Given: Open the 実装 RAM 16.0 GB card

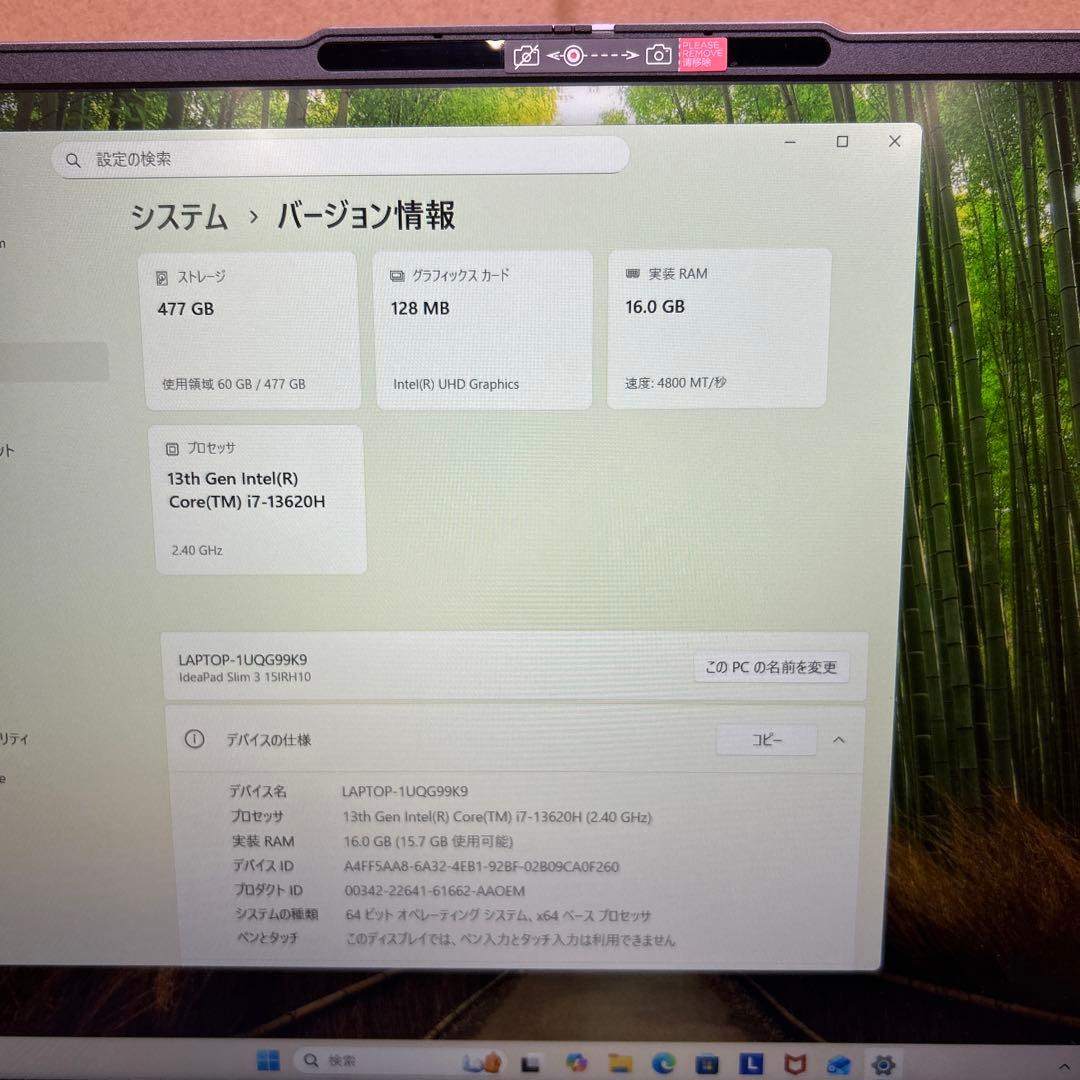Looking at the screenshot, I should point(718,328).
